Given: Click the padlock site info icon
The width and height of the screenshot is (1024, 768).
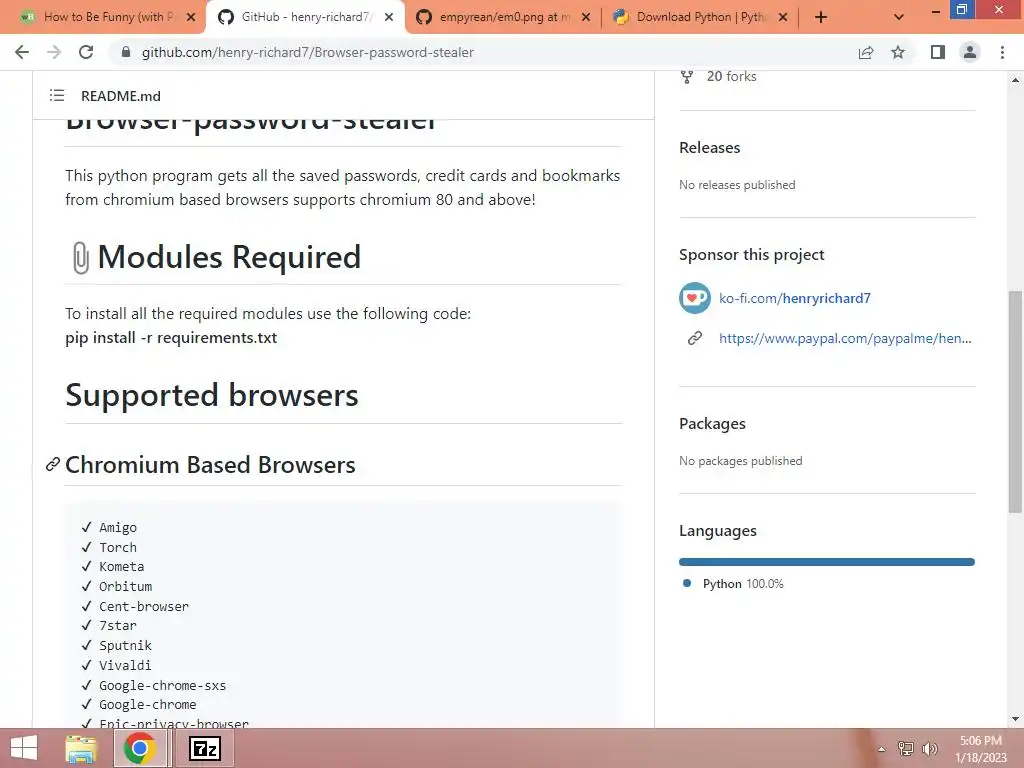Looking at the screenshot, I should coord(126,52).
